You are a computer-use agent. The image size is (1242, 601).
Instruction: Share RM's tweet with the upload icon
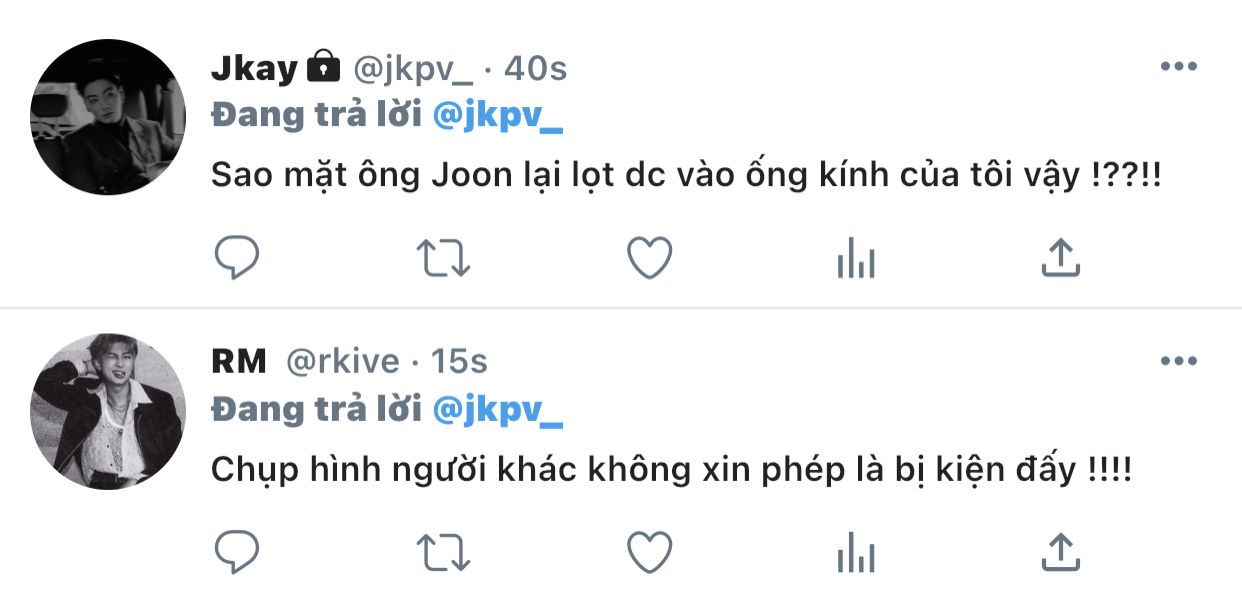click(1060, 551)
